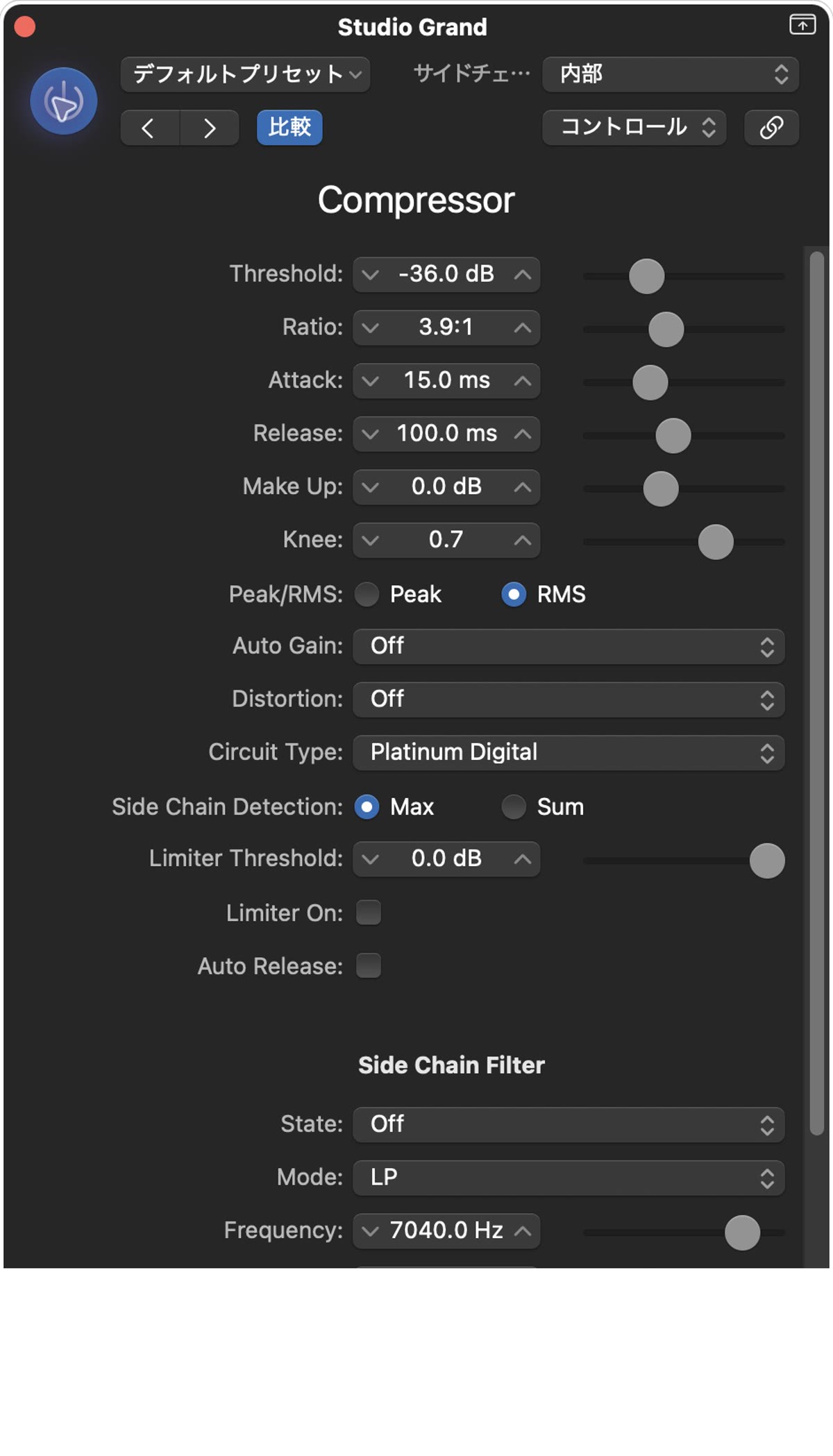Decrease Frequency with its down chevron
This screenshot has width=833, height=1456.
(371, 1231)
